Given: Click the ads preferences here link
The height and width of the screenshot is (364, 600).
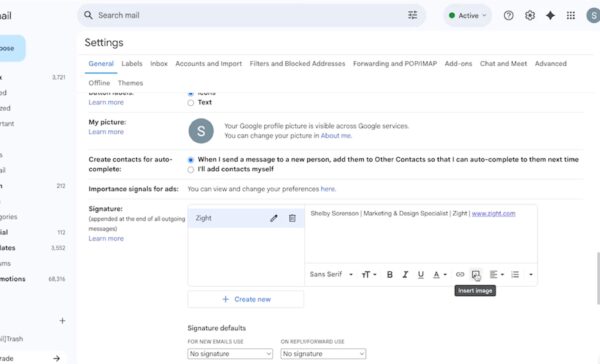Looking at the screenshot, I should point(328,189).
